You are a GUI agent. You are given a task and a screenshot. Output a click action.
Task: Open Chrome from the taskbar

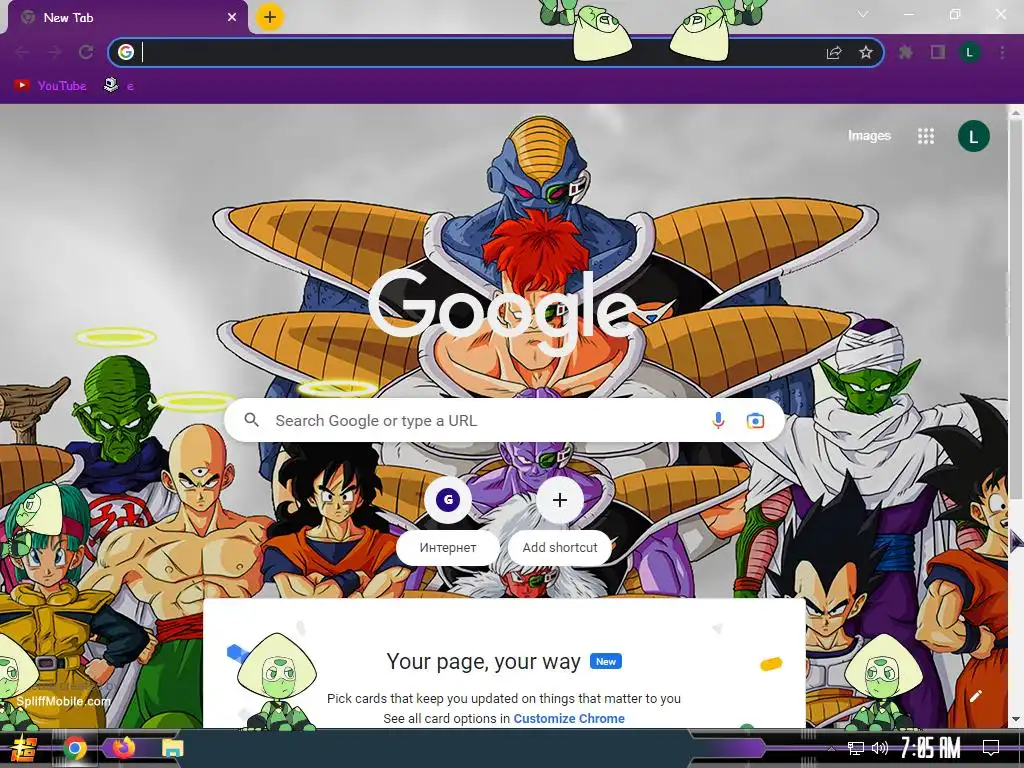[x=74, y=748]
